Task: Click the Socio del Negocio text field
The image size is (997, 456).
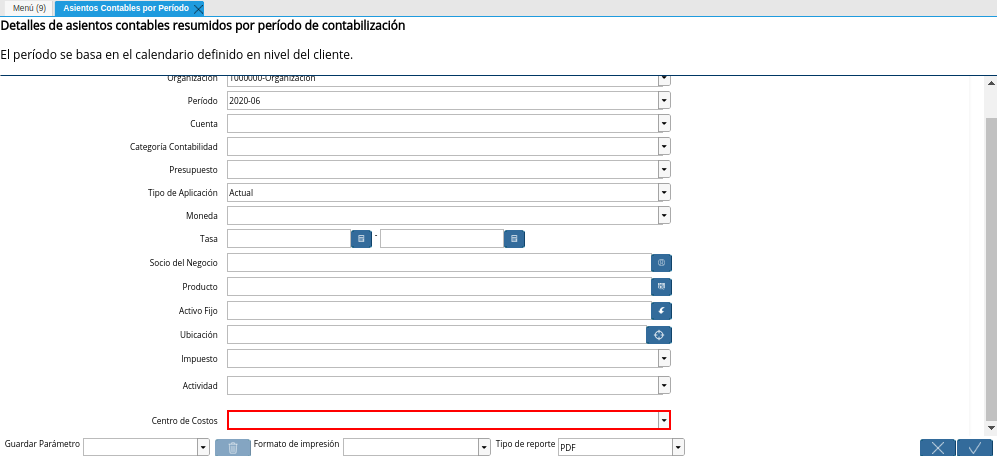Action: click(439, 263)
